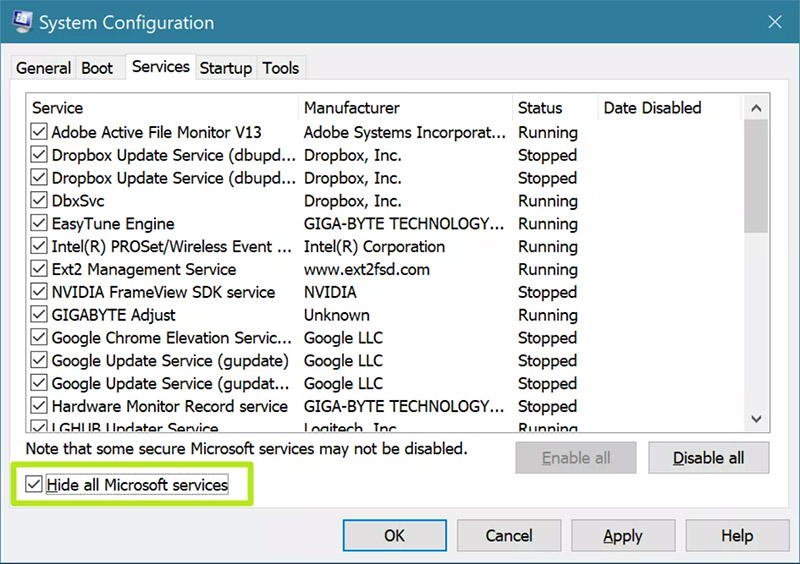Open the Tools tab

coord(281,68)
